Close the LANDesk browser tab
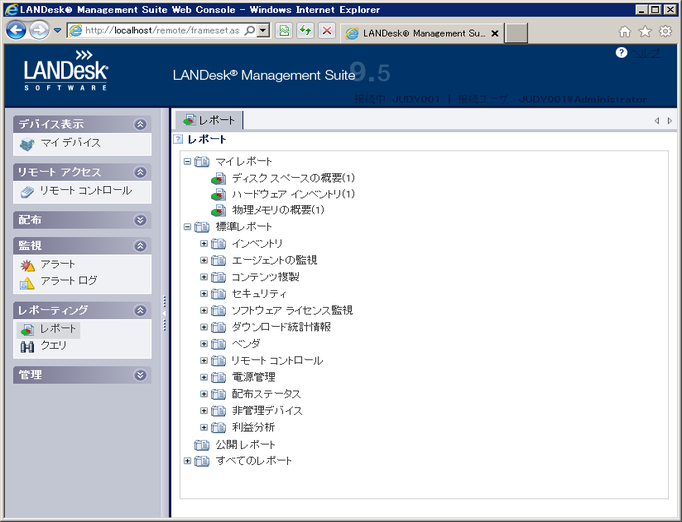 (495, 33)
